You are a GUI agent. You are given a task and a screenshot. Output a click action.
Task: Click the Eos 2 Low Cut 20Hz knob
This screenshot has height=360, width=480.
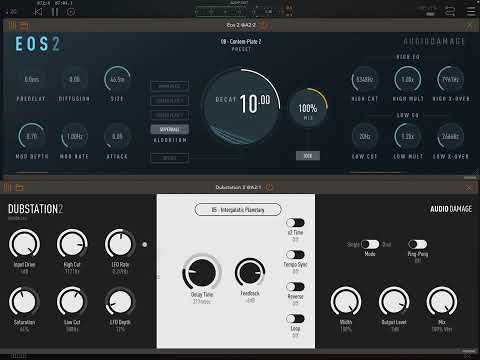click(x=365, y=136)
